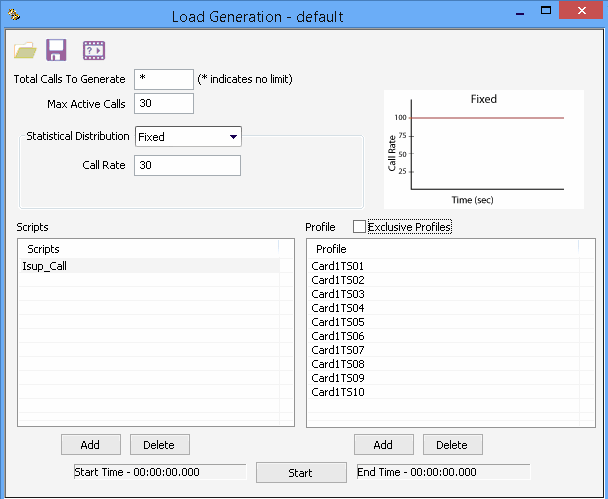This screenshot has height=499, width=608.
Task: Select profile Card1TS04
Action: tap(445, 308)
